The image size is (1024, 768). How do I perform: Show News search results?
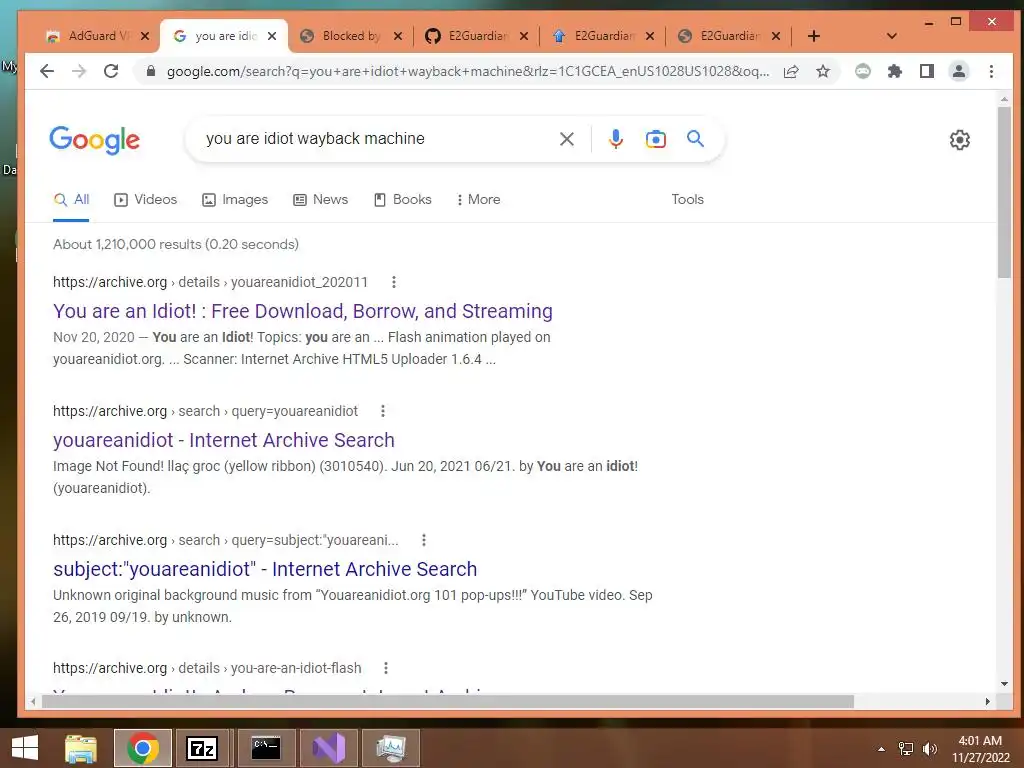click(x=321, y=199)
